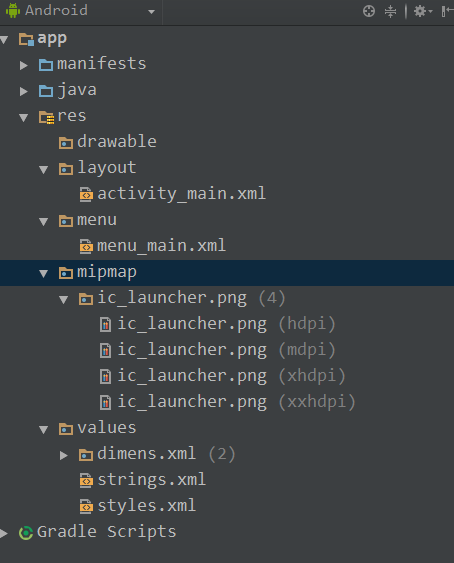Image resolution: width=454 pixels, height=563 pixels.
Task: Click the Android robot icon
Action: [13, 10]
